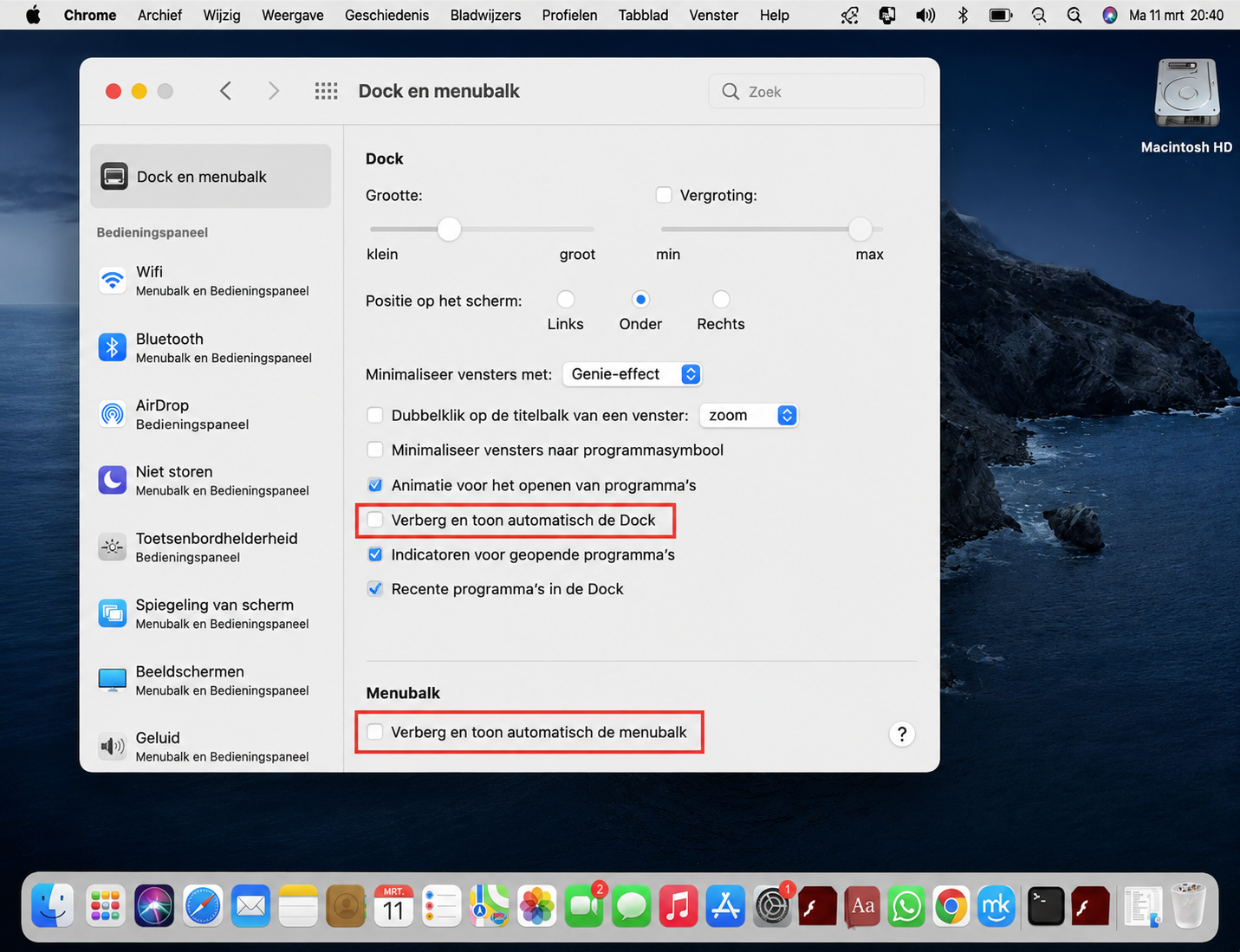Open Safari from the Dock

202,906
